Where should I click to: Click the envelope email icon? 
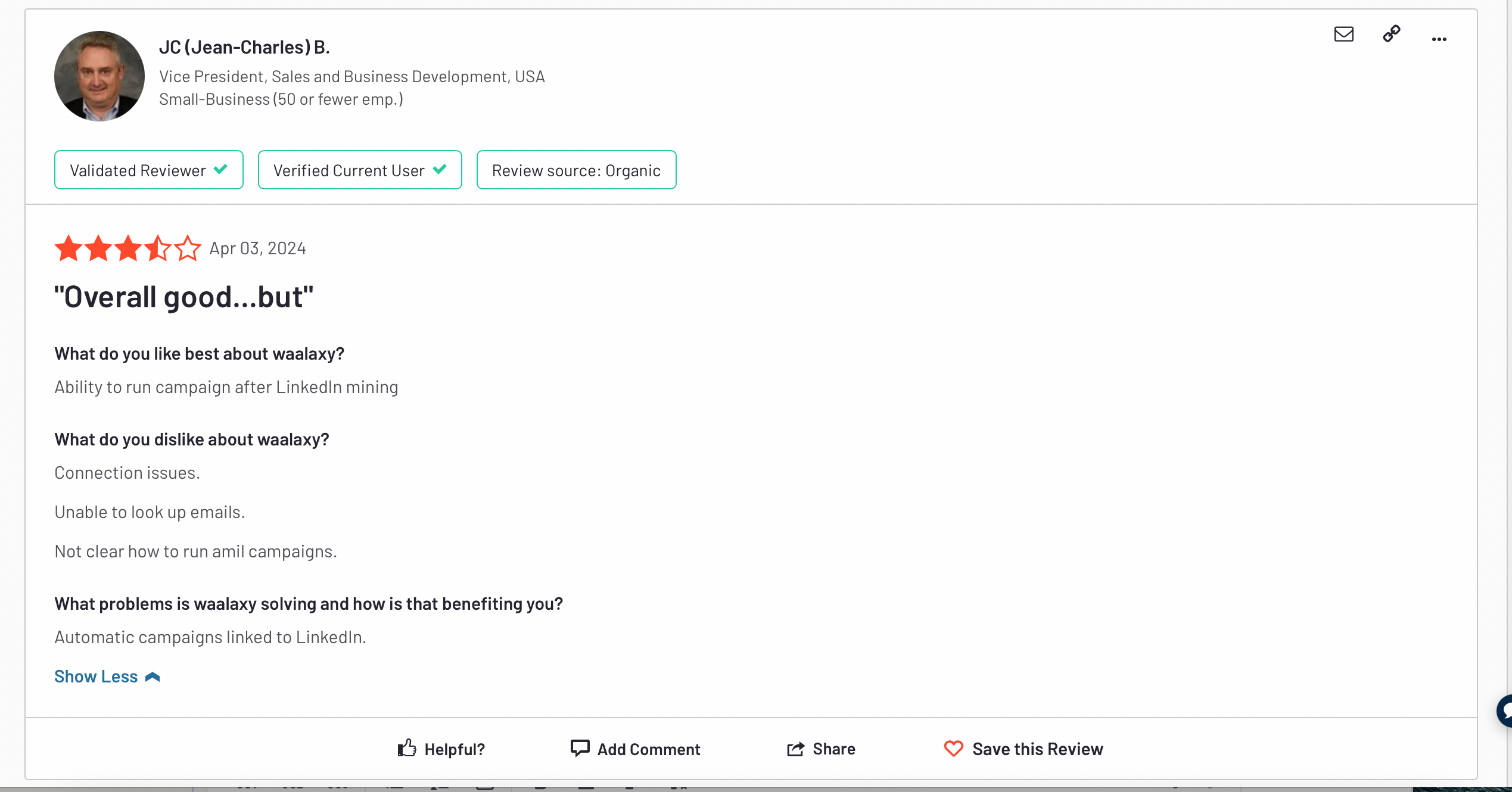pyautogui.click(x=1343, y=35)
